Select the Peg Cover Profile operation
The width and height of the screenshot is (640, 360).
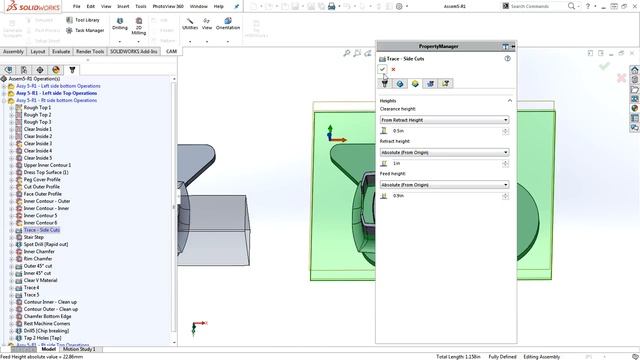pos(42,180)
